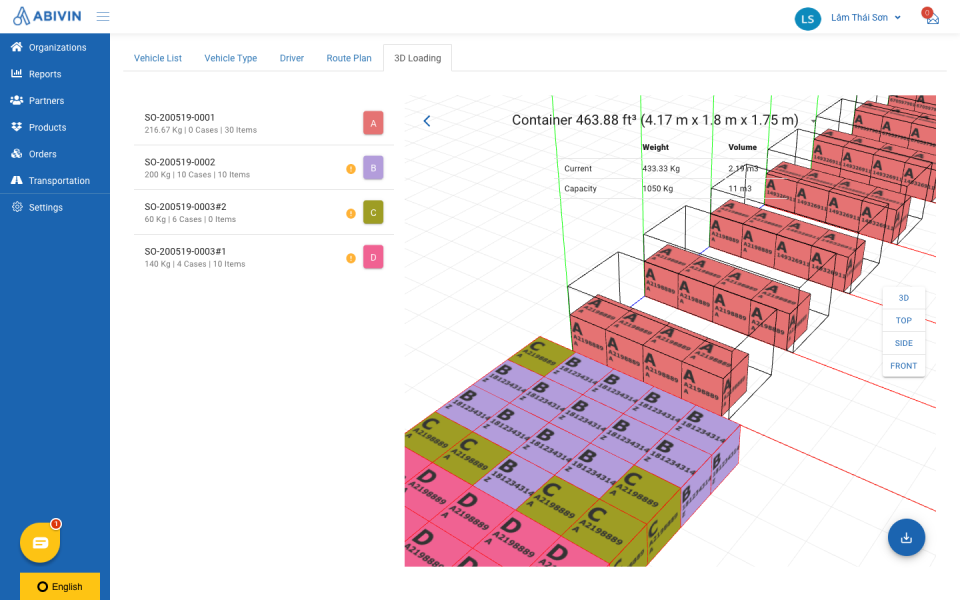
Task: Open the Vehicle List tab
Action: coord(158,58)
